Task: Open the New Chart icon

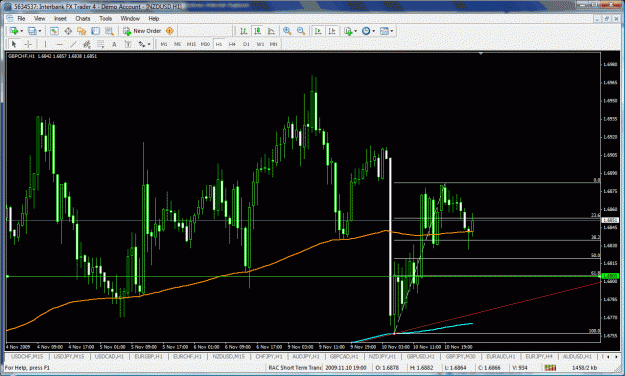Action: pyautogui.click(x=14, y=31)
